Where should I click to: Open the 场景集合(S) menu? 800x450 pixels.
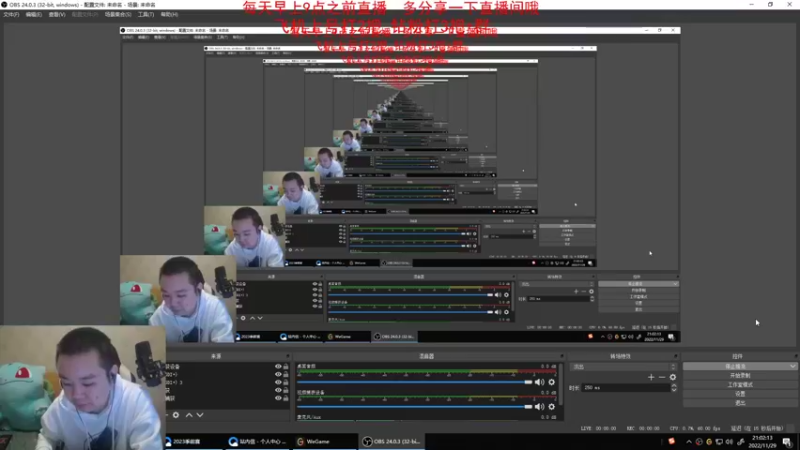point(118,14)
